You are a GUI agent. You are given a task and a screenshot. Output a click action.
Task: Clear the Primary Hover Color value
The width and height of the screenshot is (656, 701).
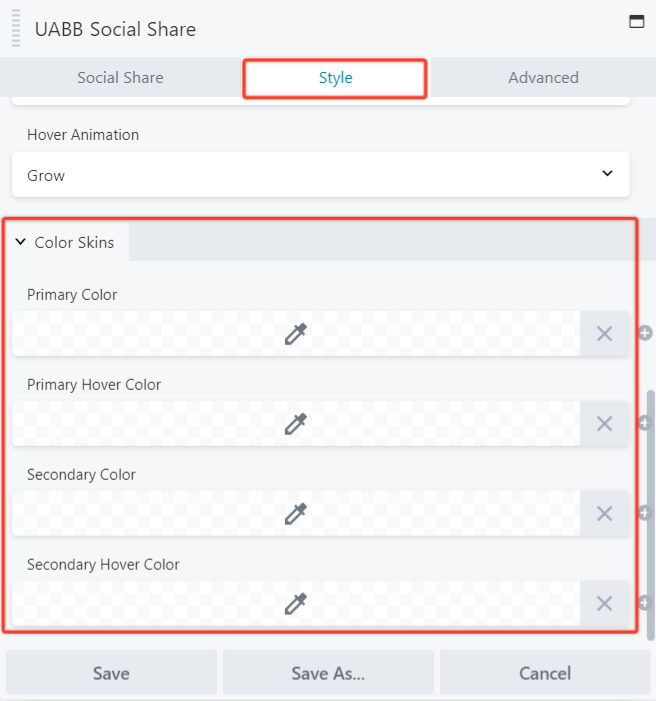tap(604, 424)
